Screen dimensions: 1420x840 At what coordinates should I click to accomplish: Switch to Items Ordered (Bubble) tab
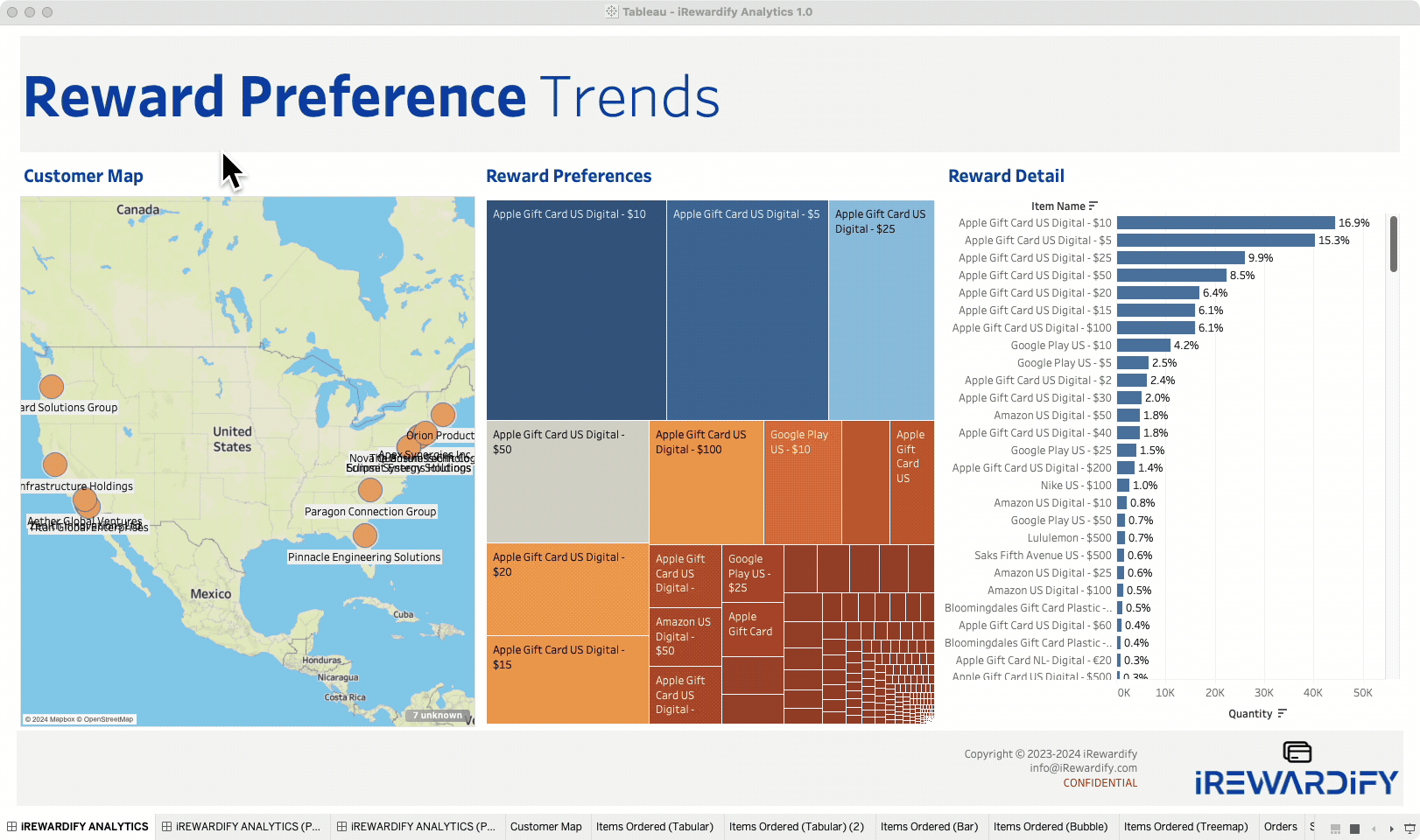1050,827
